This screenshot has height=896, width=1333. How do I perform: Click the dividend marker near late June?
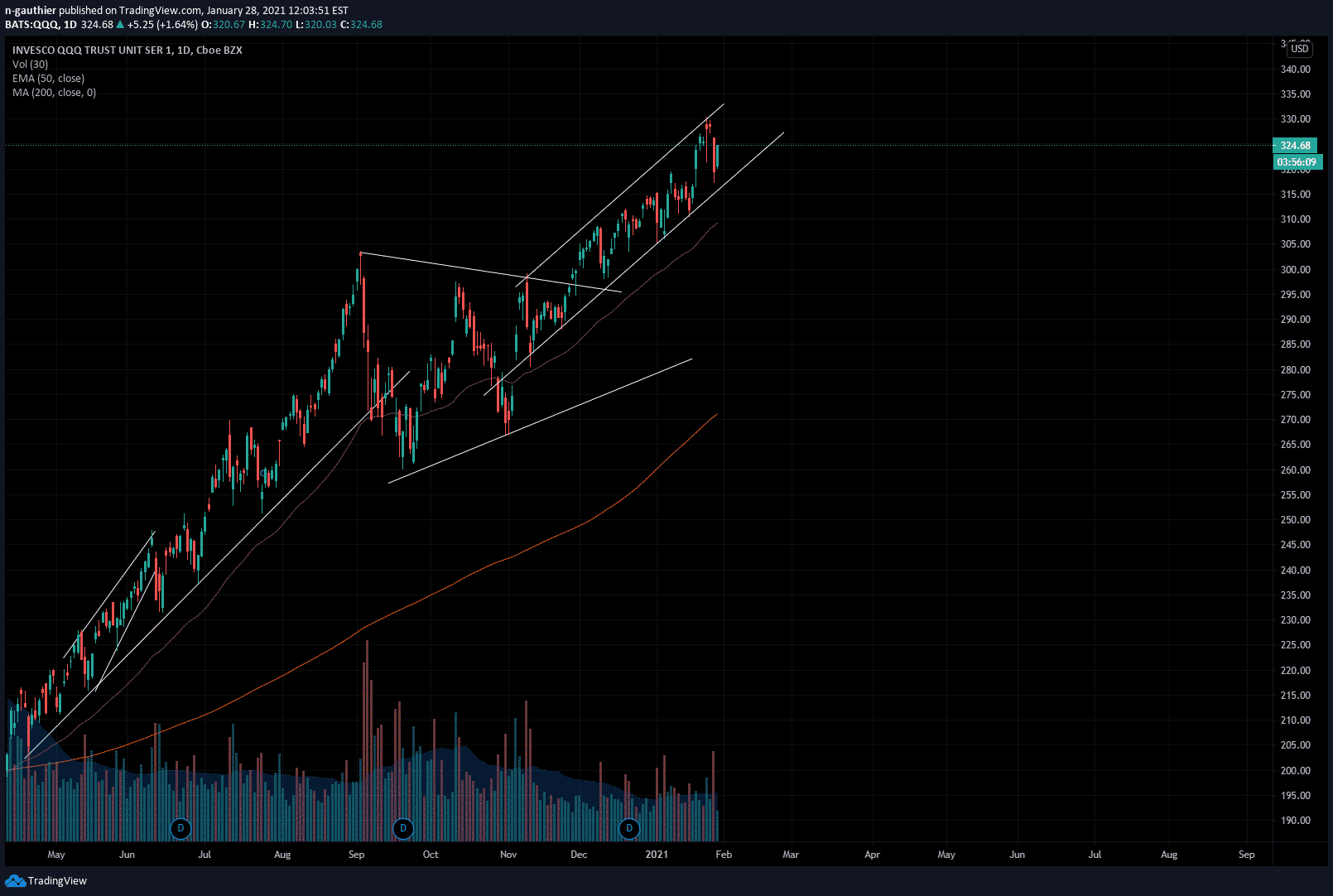[180, 828]
